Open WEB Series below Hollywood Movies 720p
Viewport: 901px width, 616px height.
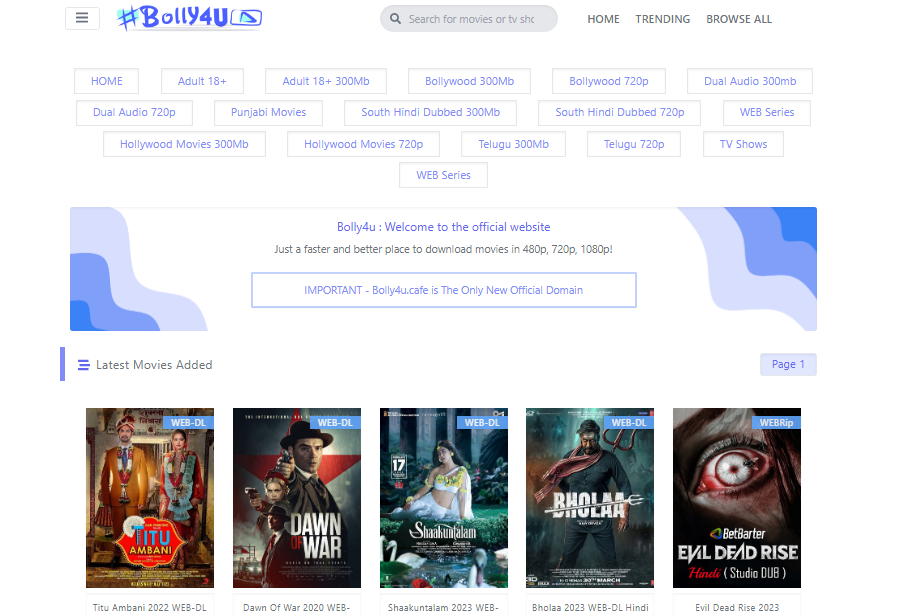(x=444, y=175)
